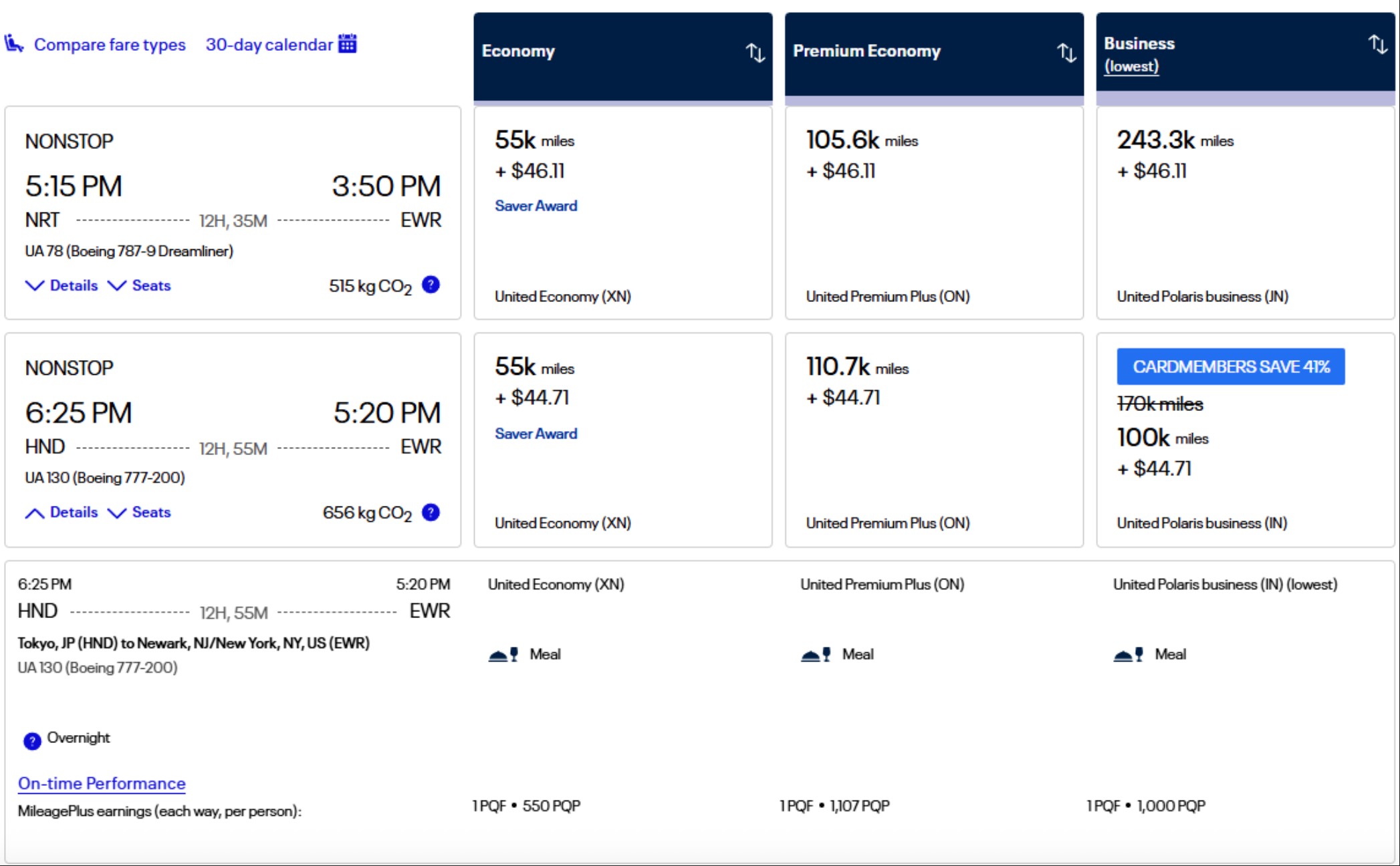The width and height of the screenshot is (1400, 866).
Task: Click the Tokyo, JP (HND) to Newark route text
Action: [194, 643]
